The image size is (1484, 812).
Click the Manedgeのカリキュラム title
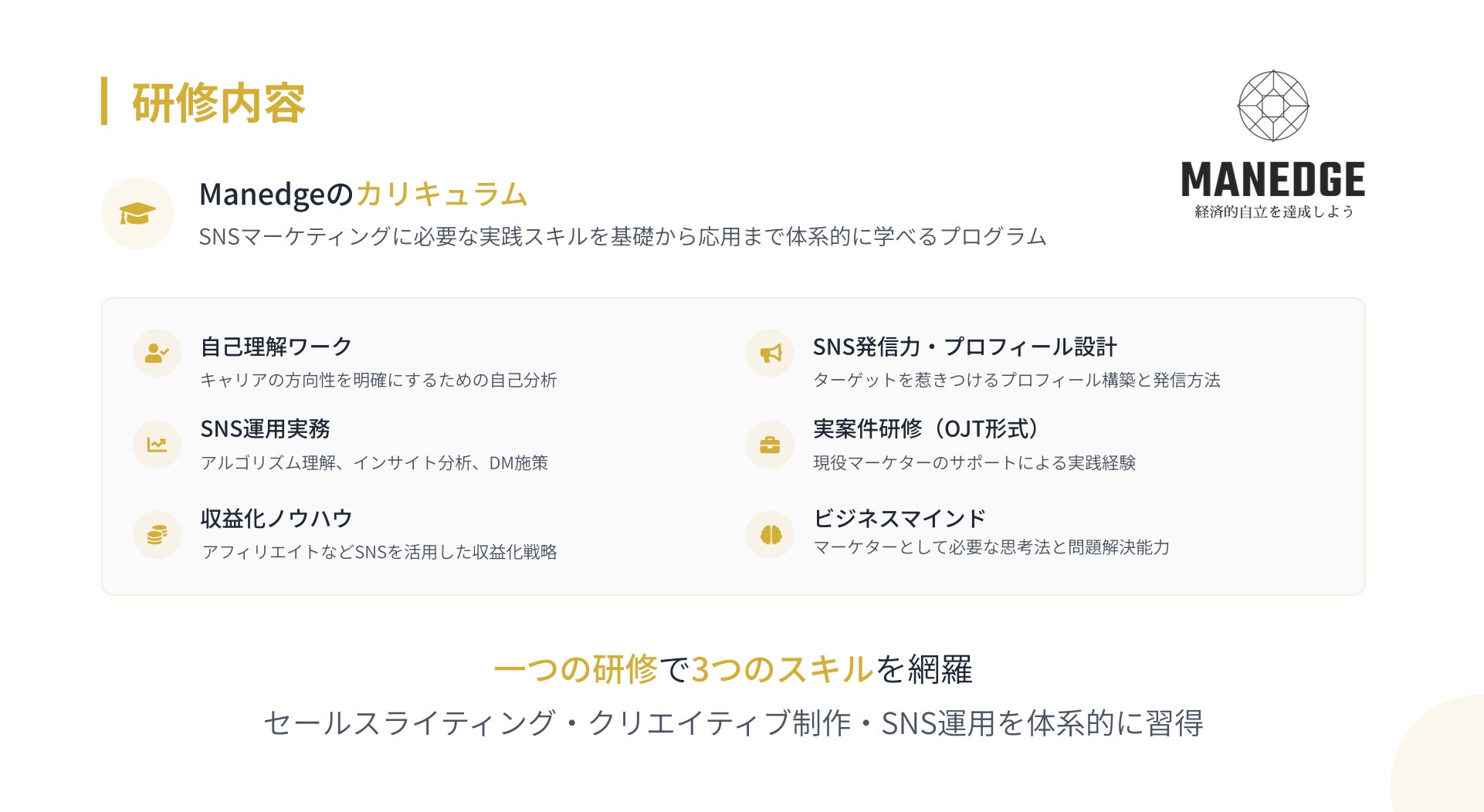363,195
